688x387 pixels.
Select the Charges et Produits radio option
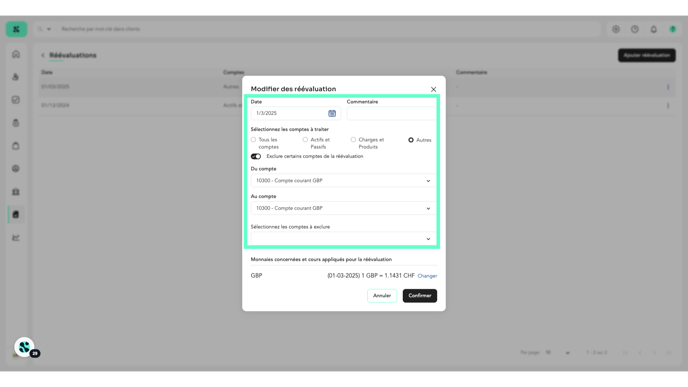click(x=353, y=140)
